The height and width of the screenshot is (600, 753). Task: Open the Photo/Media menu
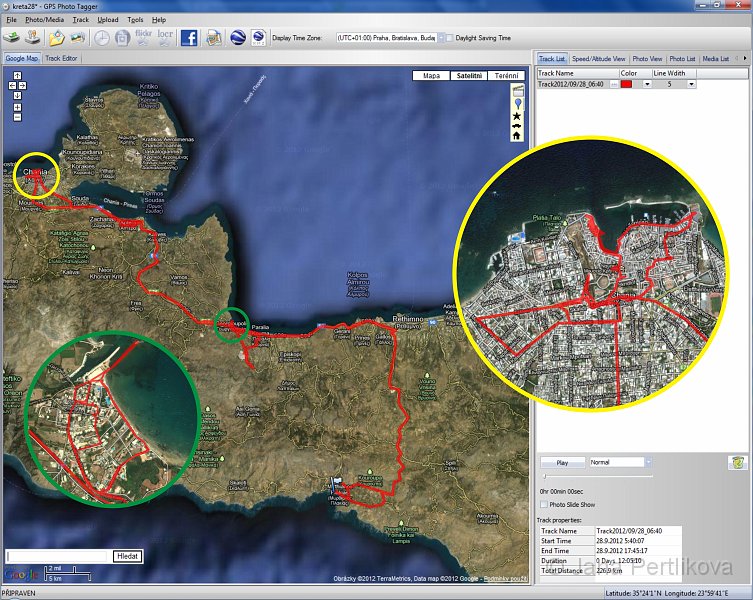point(44,20)
